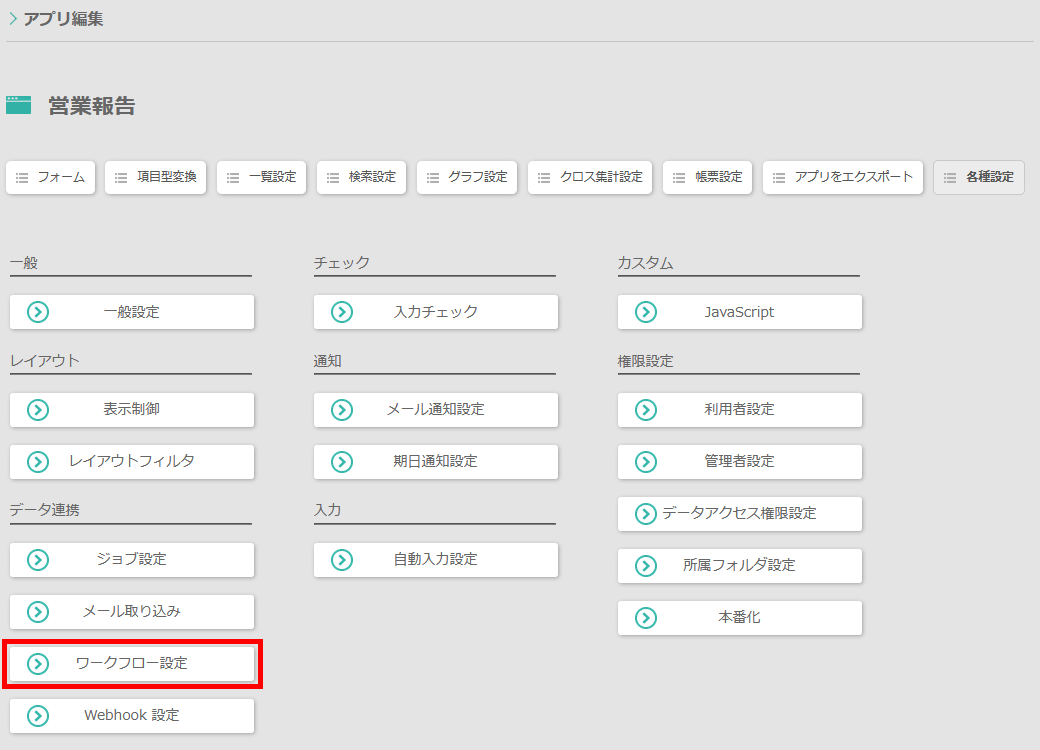Image resolution: width=1040 pixels, height=750 pixels.
Task: Click the arrow icon on 入力チェック
Action: click(x=342, y=311)
